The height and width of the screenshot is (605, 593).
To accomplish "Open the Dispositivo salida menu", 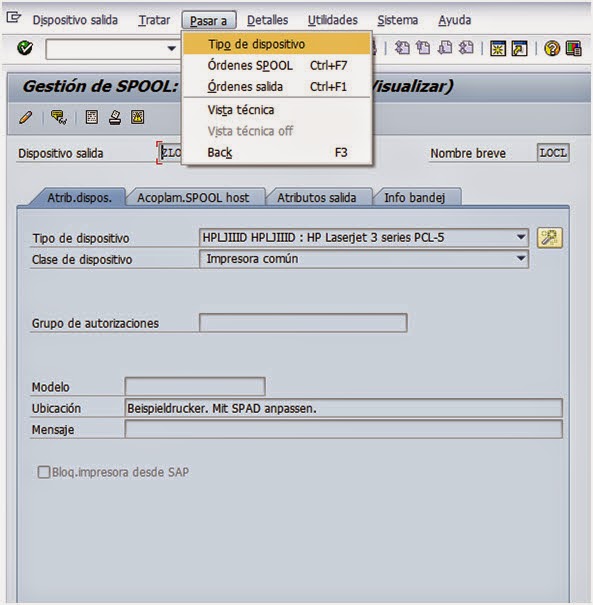I will 75,20.
